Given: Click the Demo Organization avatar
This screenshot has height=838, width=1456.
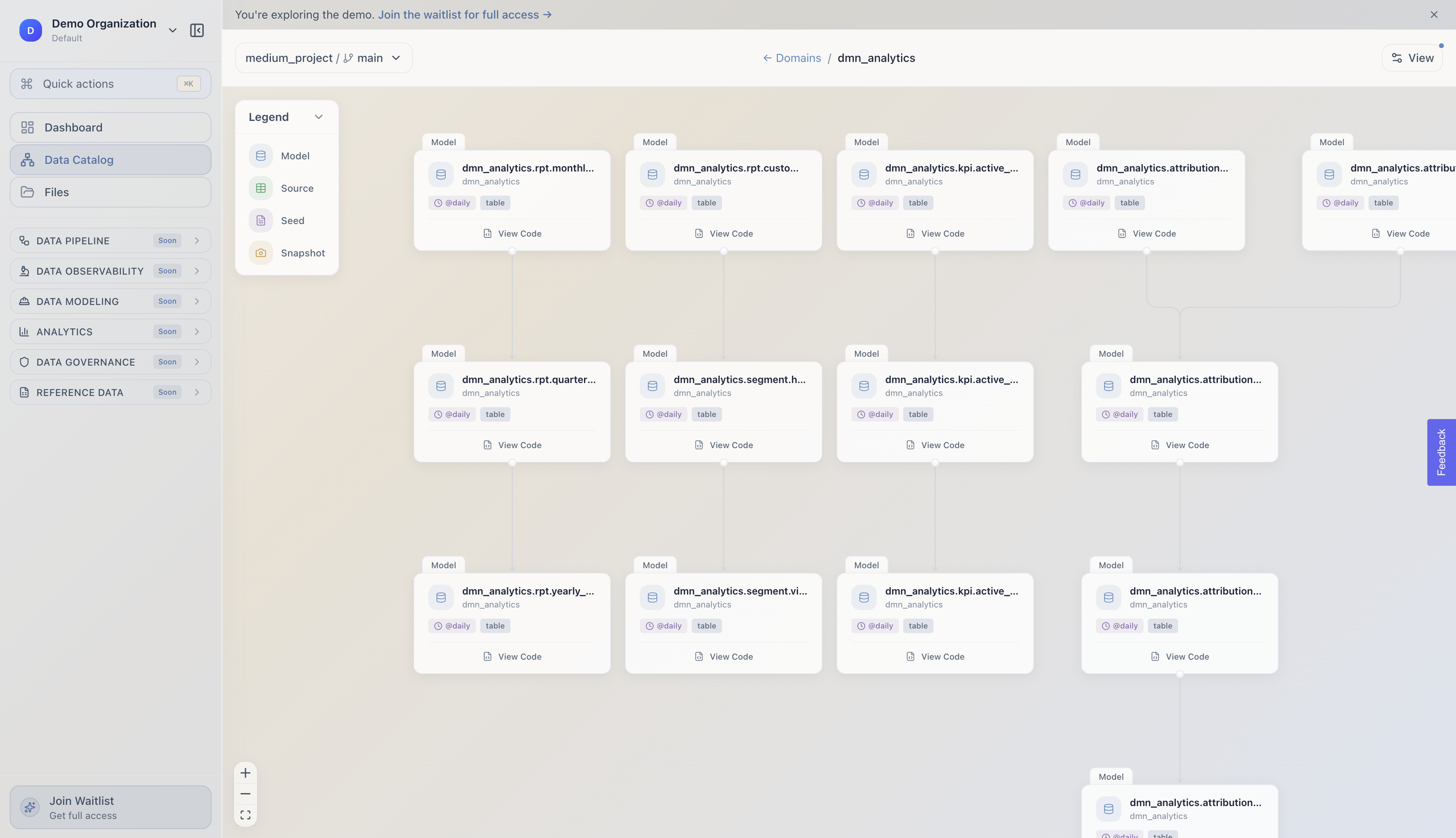Looking at the screenshot, I should point(30,30).
